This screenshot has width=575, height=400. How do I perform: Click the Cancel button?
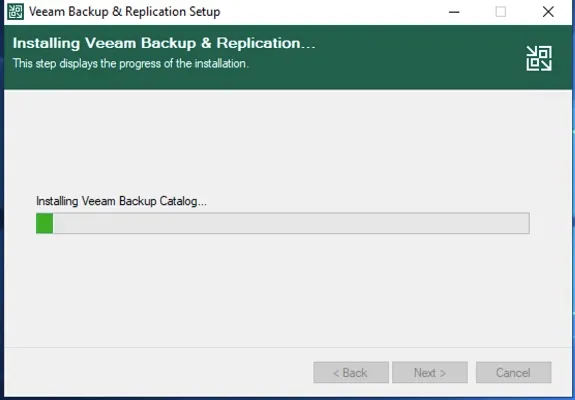513,373
